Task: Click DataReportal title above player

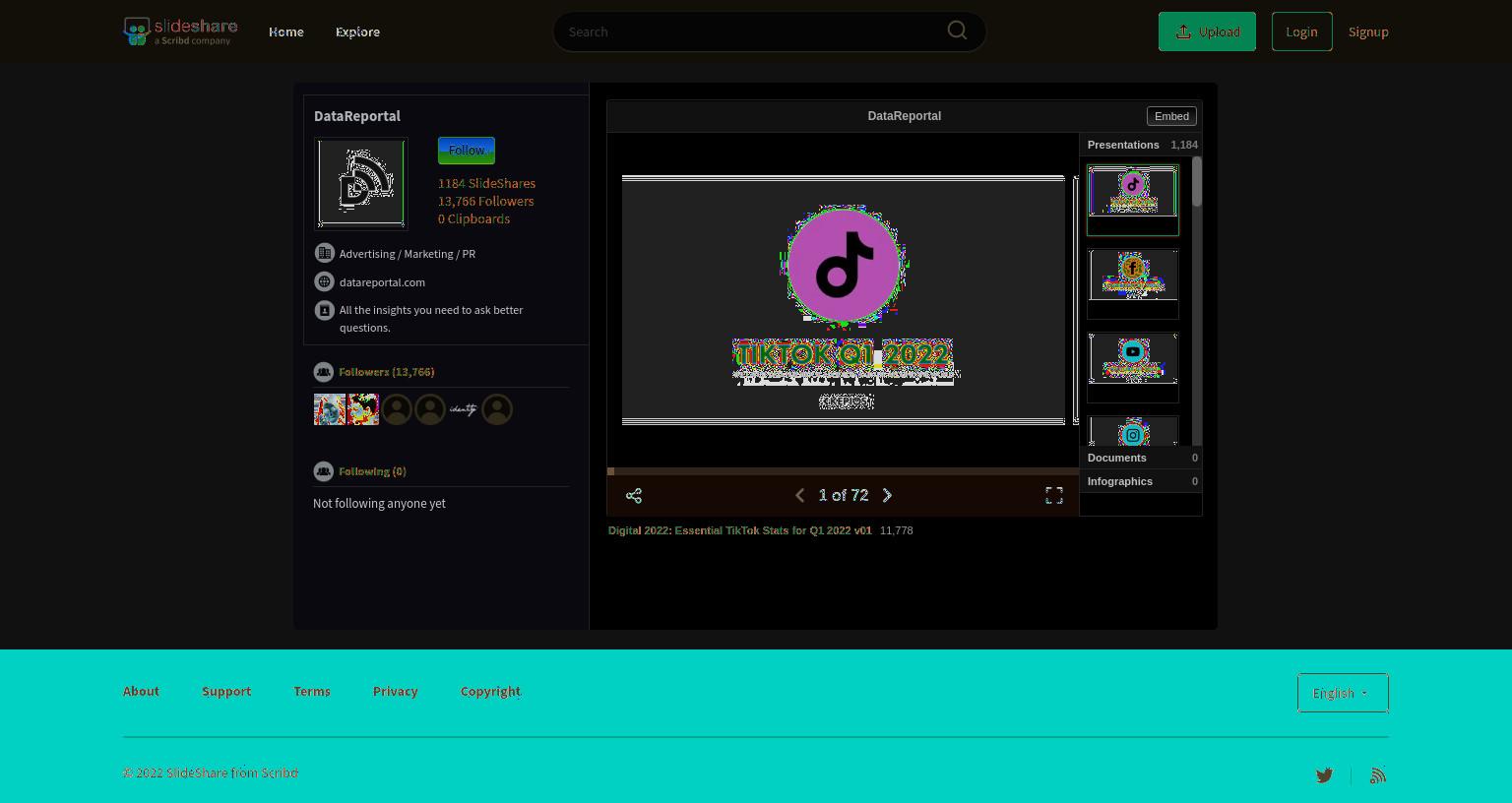Action: [x=905, y=116]
